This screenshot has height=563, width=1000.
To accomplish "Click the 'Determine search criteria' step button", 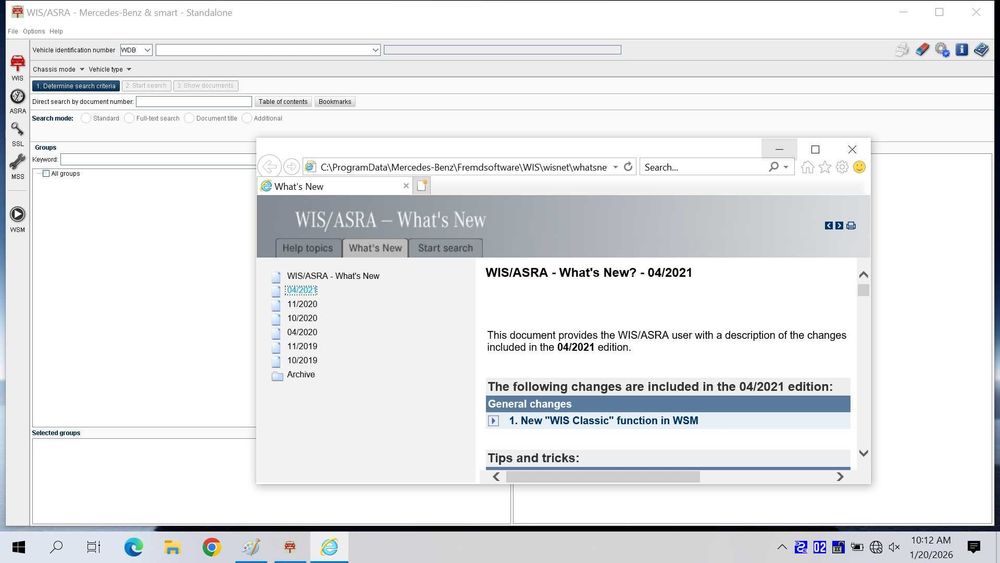I will tap(76, 85).
